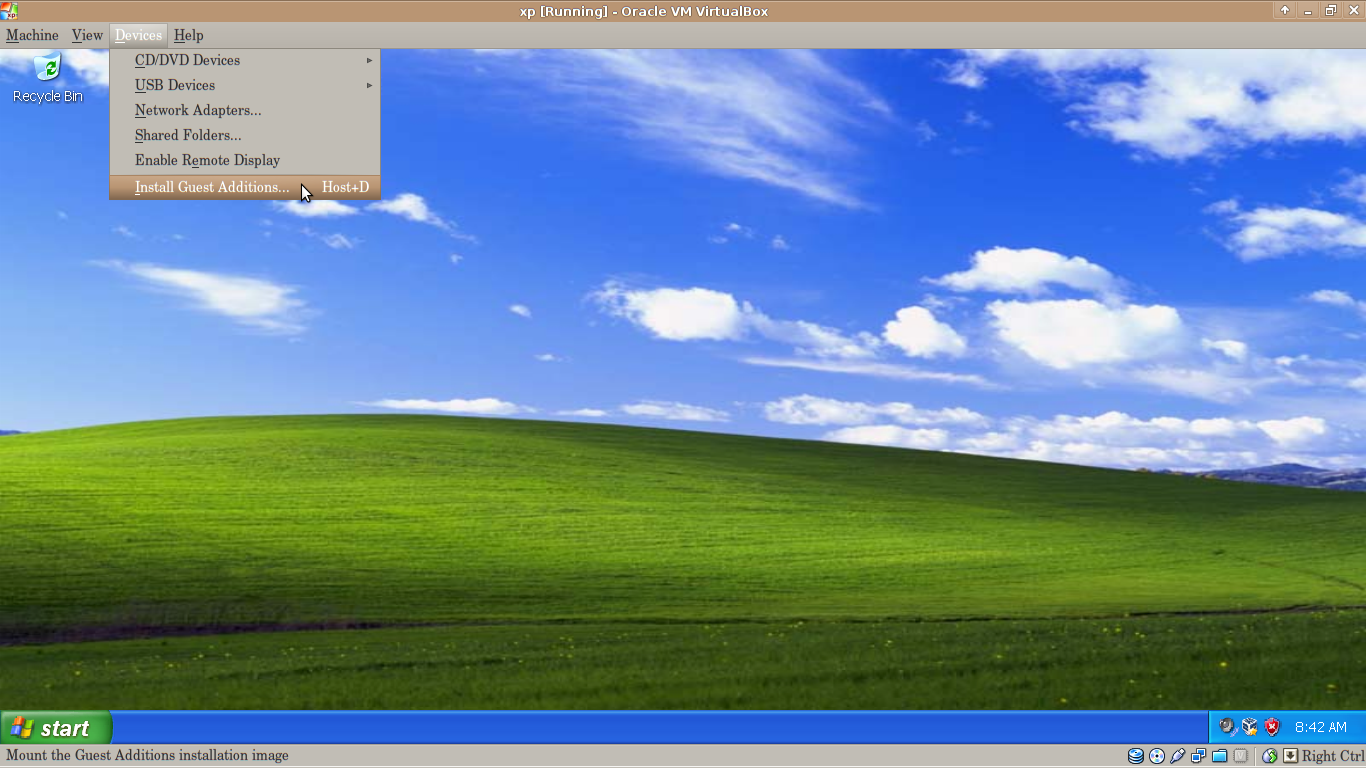Click the keyboard capture arrow indicator

tap(1290, 756)
